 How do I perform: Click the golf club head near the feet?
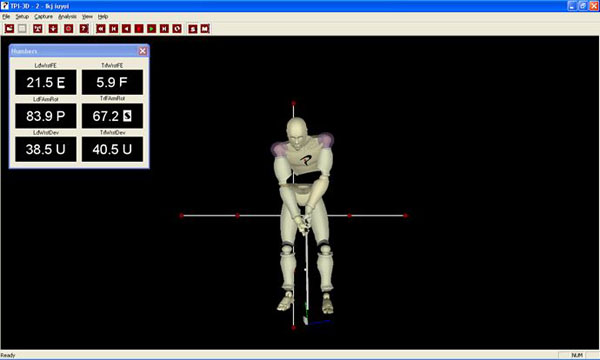[305, 321]
